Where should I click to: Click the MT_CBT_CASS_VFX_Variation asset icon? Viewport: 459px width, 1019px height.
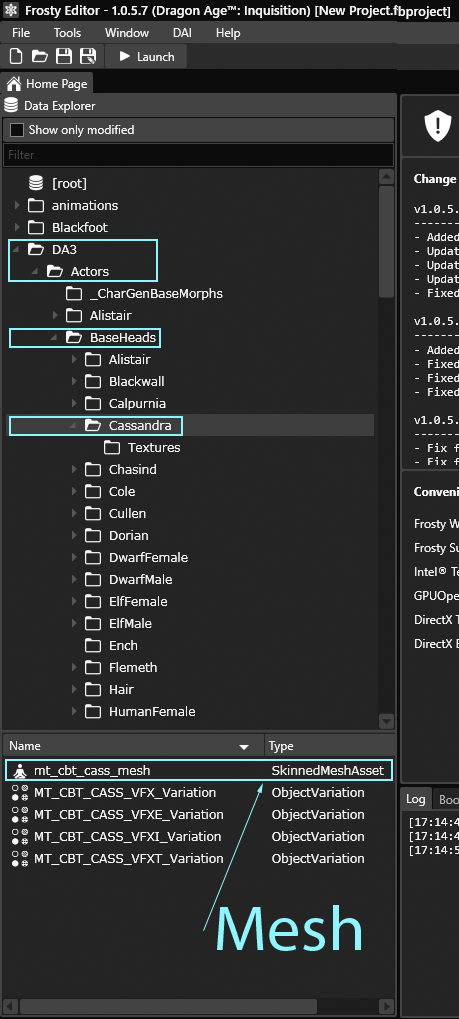(20, 793)
